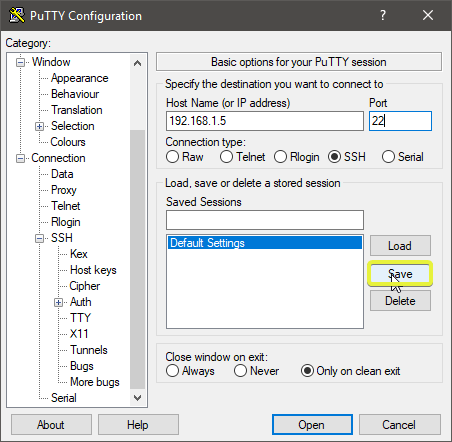Close the PuTTY Configuration window

click(x=428, y=15)
